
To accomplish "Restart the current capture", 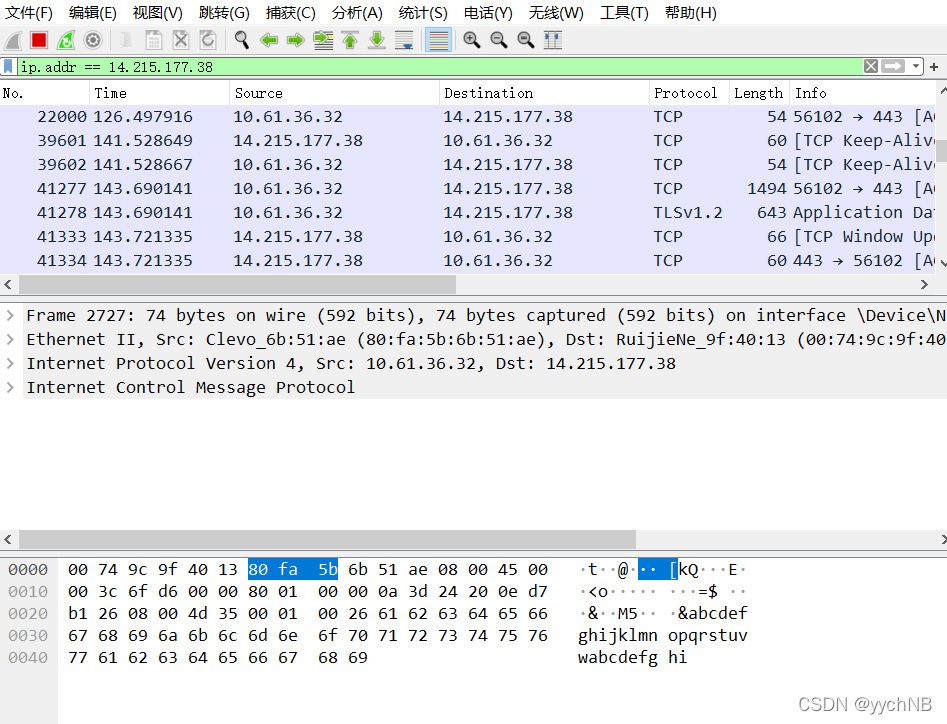I will tap(66, 40).
